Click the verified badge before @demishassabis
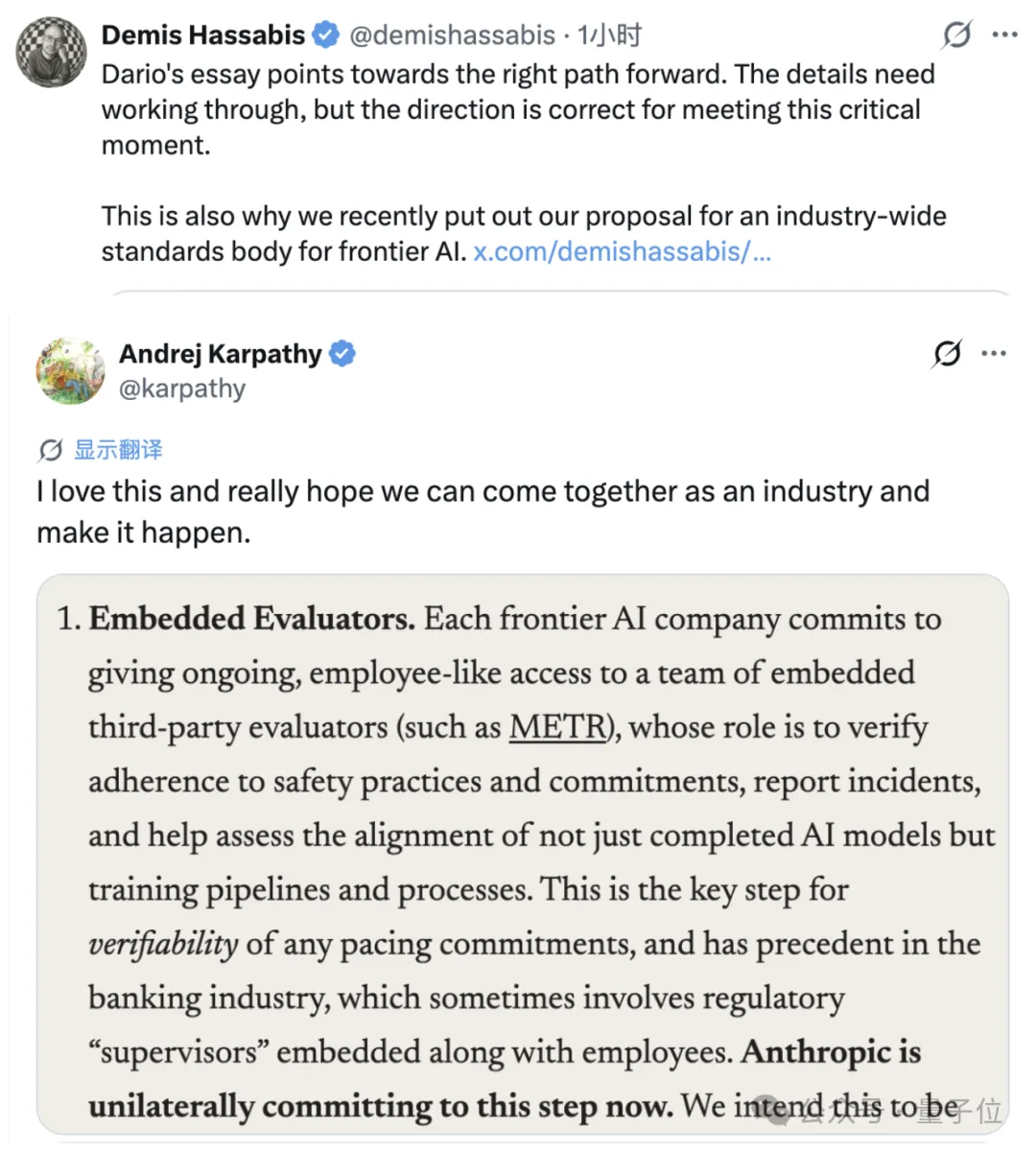 (x=326, y=35)
